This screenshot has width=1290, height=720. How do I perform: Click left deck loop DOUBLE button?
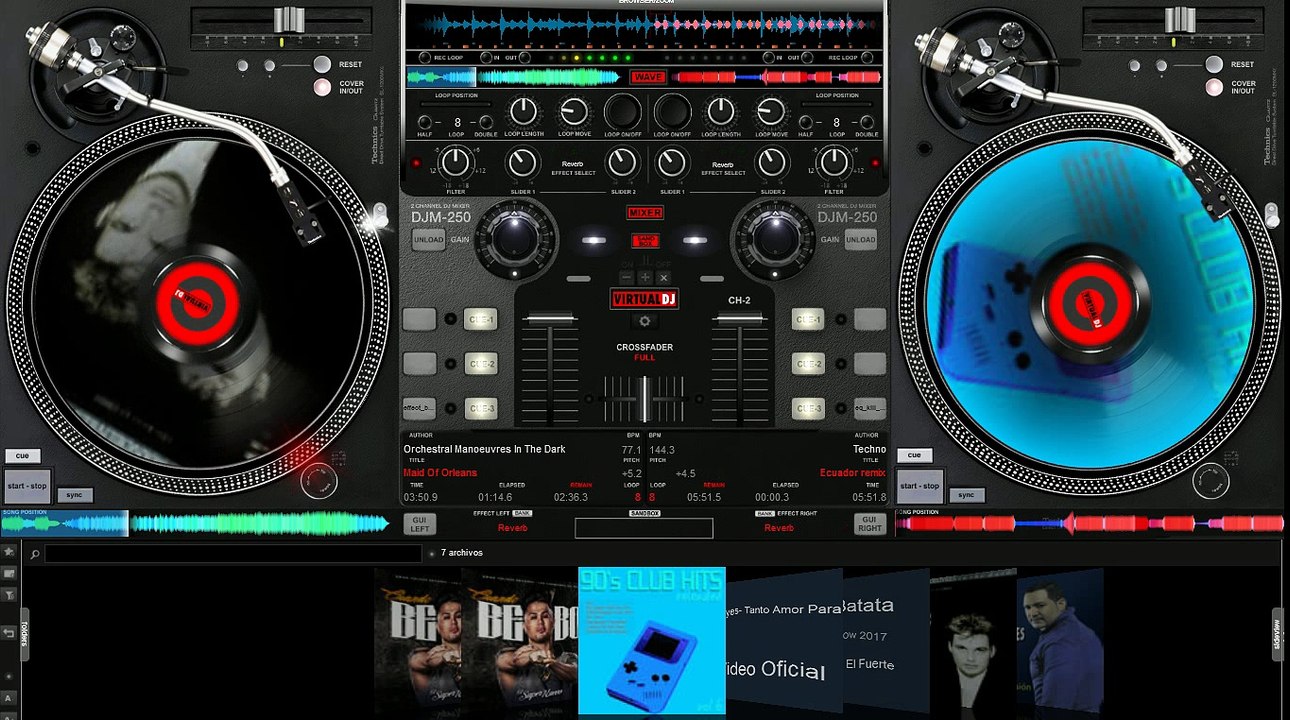(486, 123)
